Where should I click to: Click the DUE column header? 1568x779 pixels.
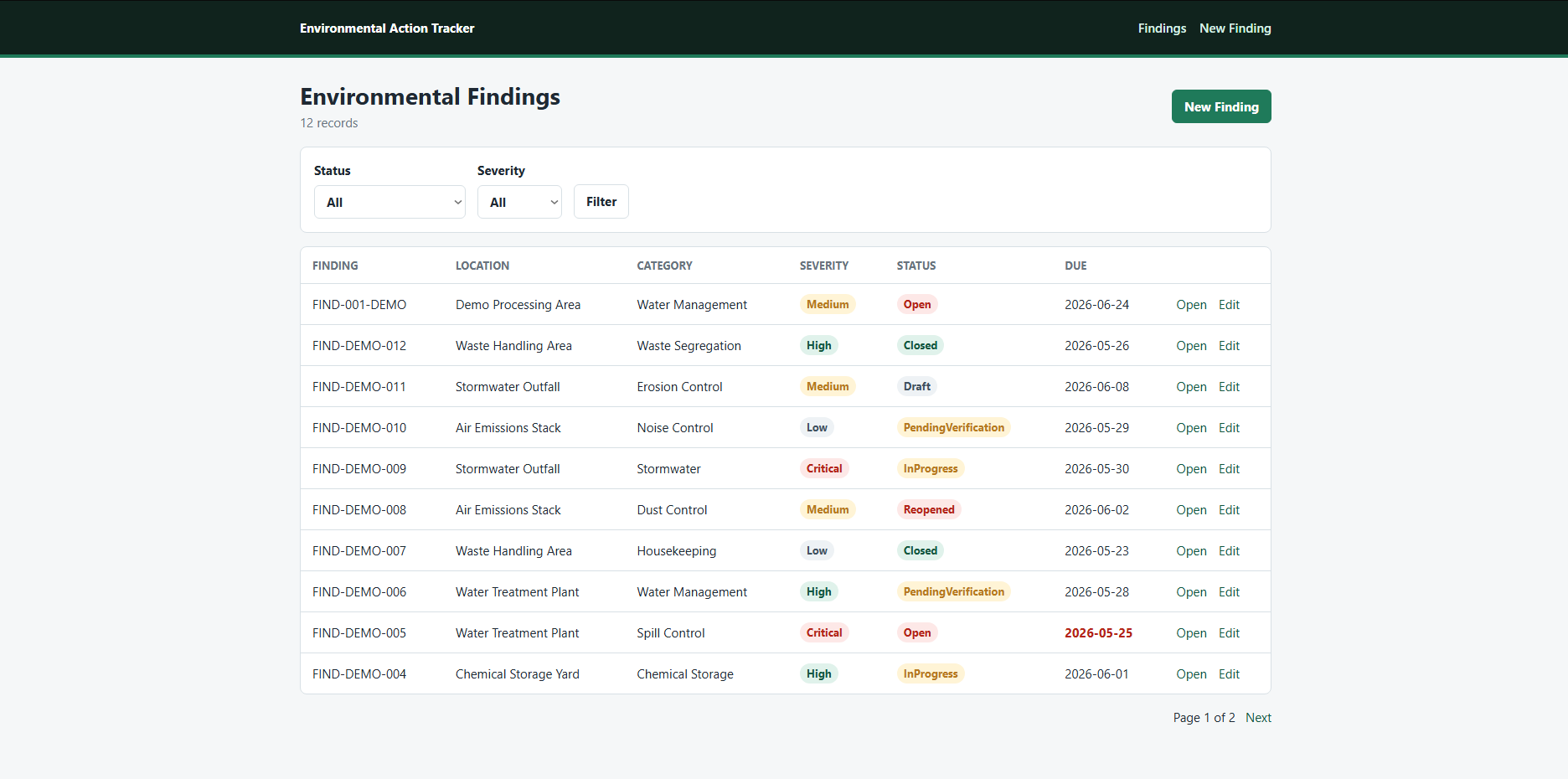click(1075, 266)
